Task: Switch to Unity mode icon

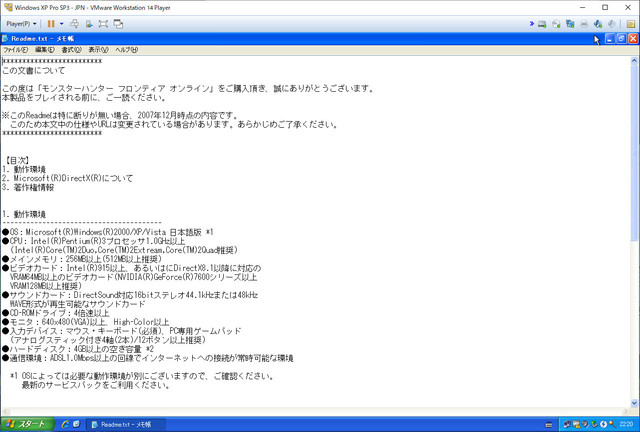Action: click(118, 24)
